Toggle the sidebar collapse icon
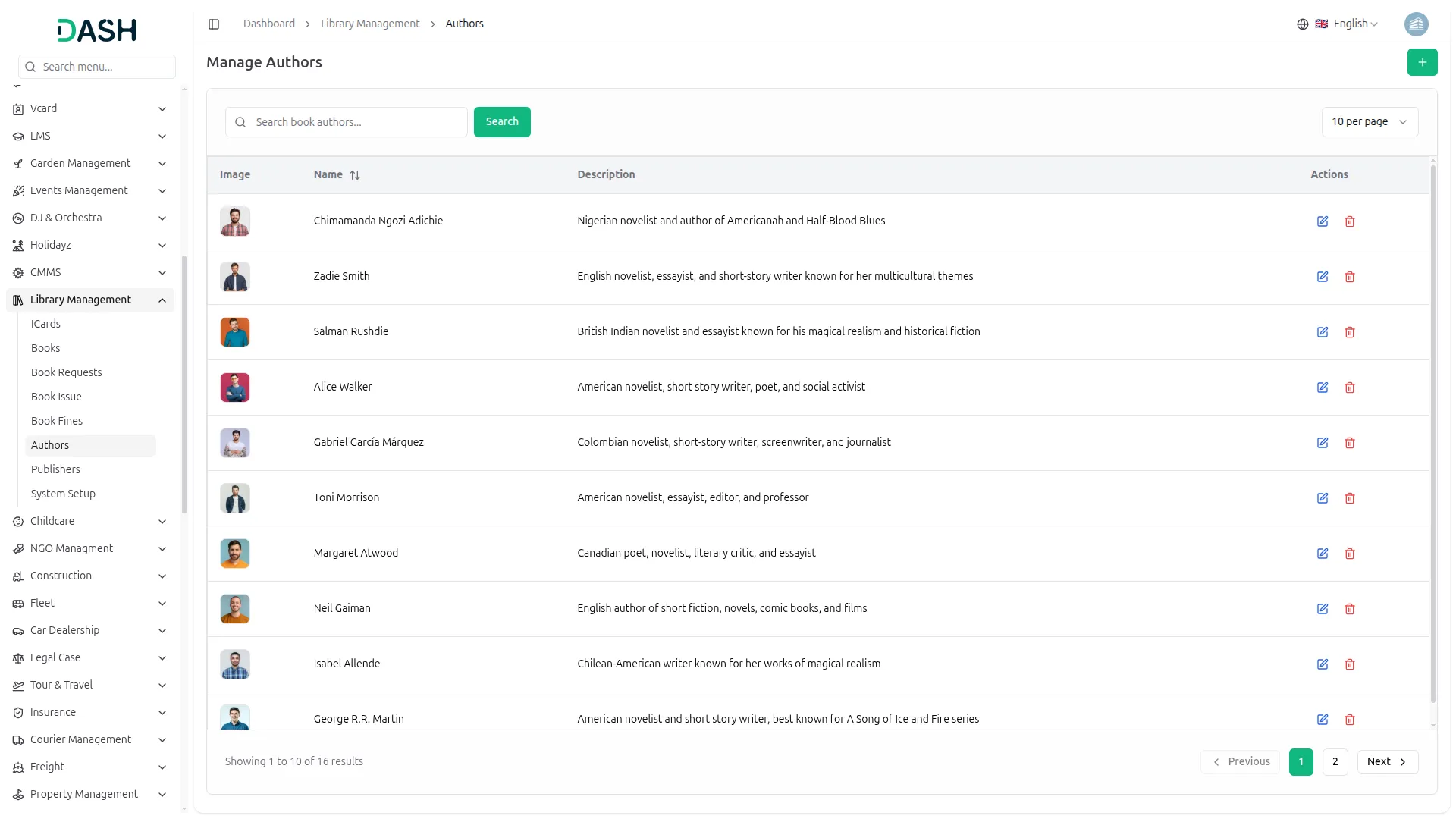 [x=214, y=24]
